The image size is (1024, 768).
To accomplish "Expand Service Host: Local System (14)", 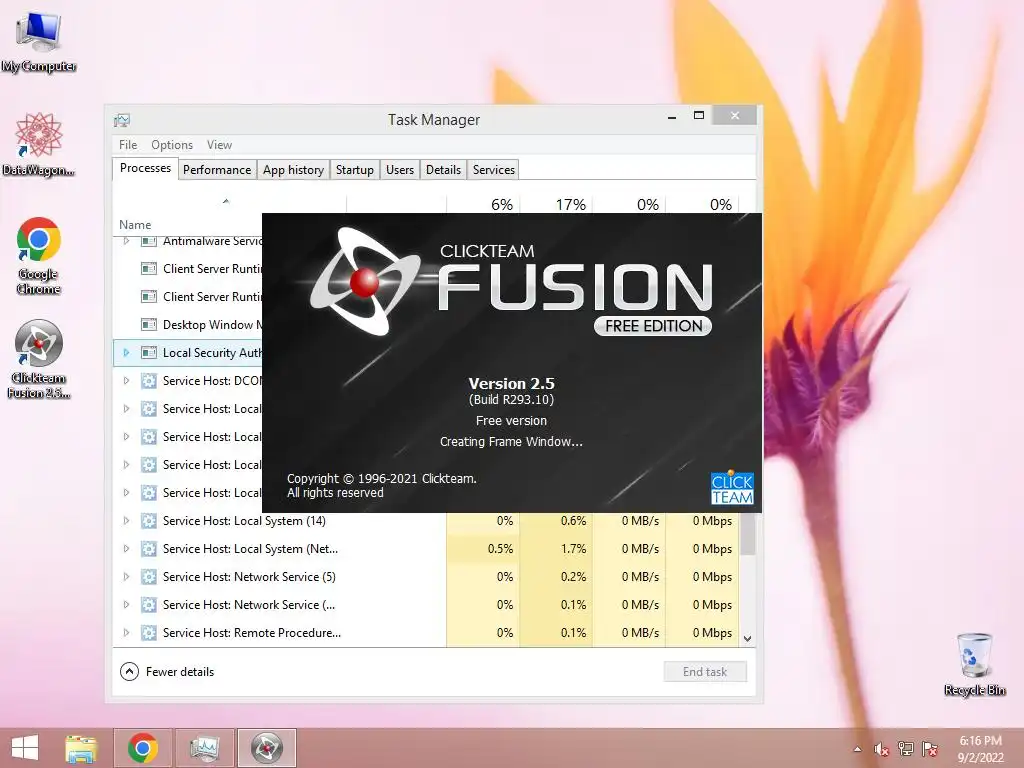I will [126, 520].
